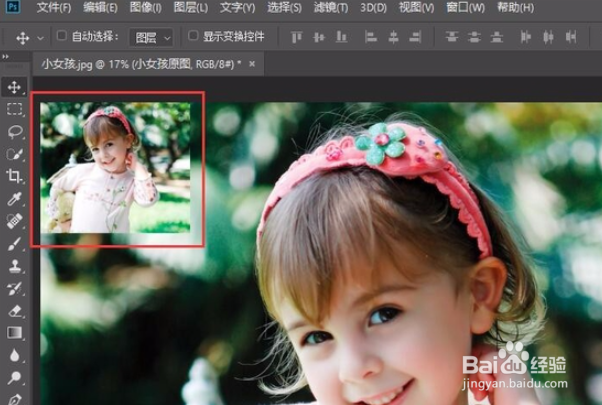
Task: Align horizontal centers of layers
Action: [393, 37]
